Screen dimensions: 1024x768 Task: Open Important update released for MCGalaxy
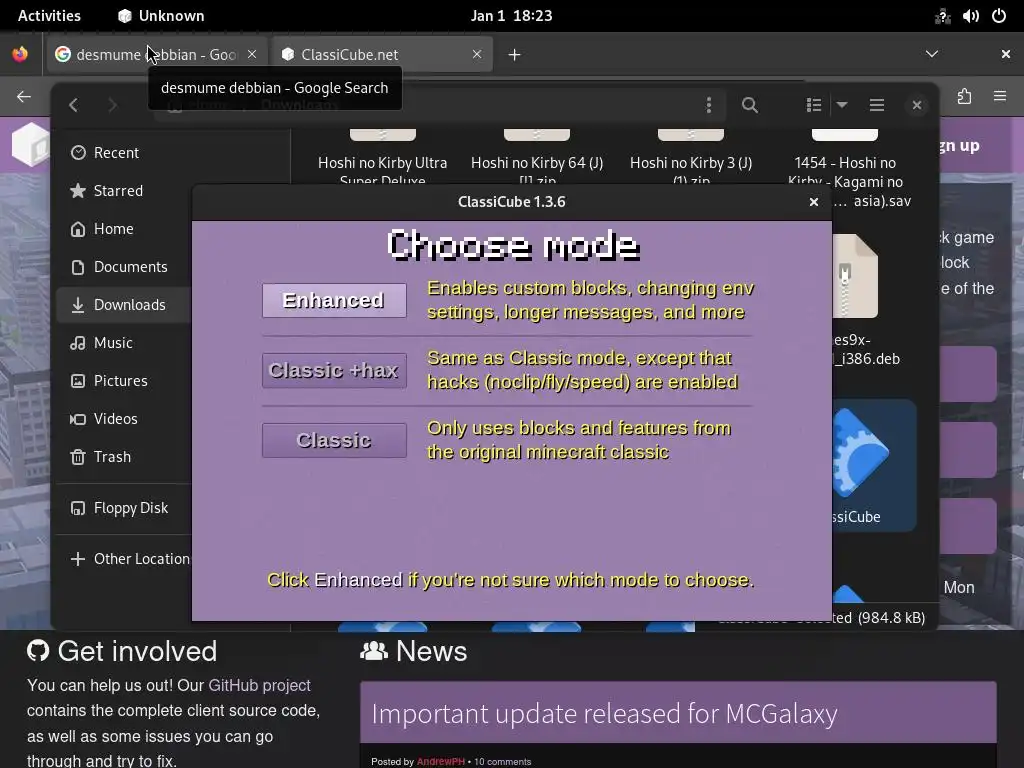pyautogui.click(x=604, y=713)
